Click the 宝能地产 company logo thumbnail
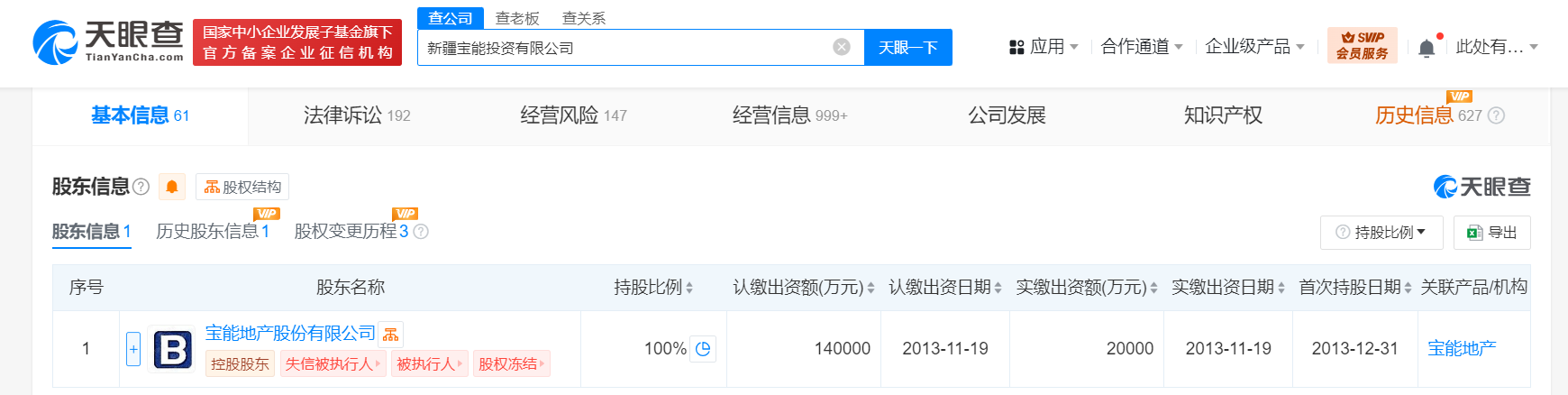 point(172,349)
